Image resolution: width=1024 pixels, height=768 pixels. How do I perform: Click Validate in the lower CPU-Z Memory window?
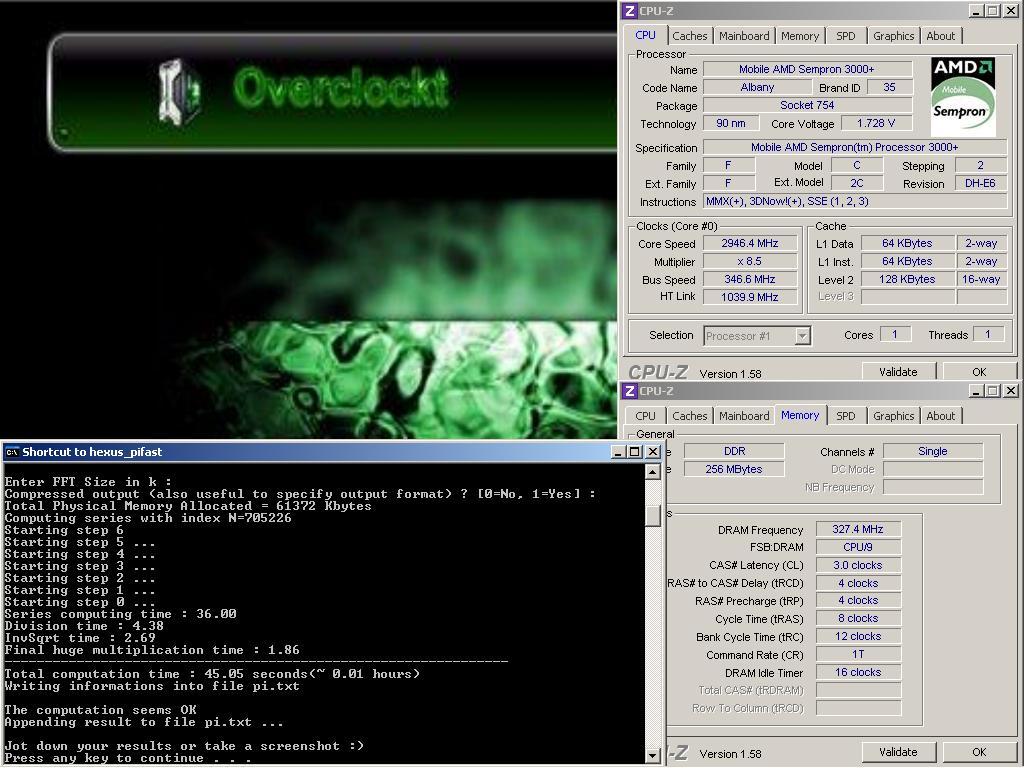point(898,752)
